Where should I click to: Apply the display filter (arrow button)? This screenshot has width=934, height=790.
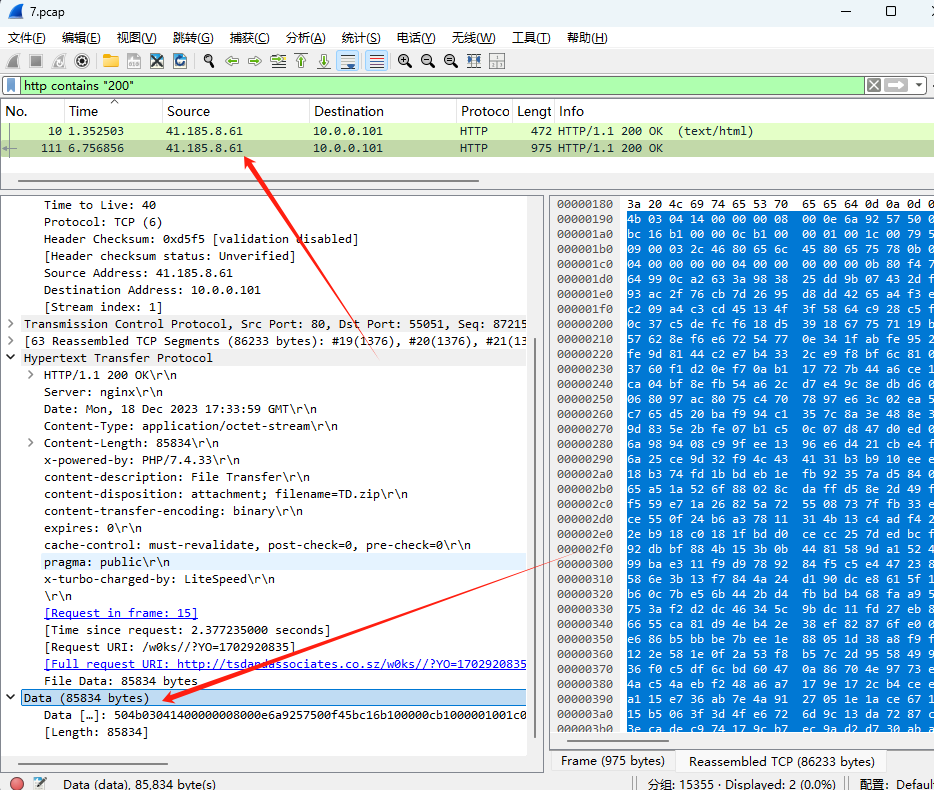(x=896, y=85)
